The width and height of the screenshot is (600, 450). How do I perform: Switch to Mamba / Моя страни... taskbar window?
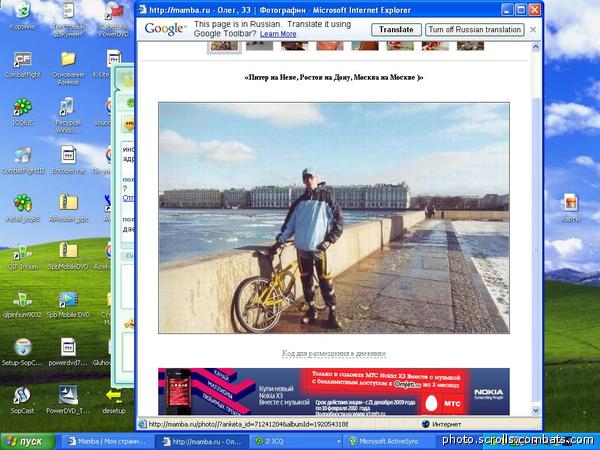pyautogui.click(x=106, y=442)
